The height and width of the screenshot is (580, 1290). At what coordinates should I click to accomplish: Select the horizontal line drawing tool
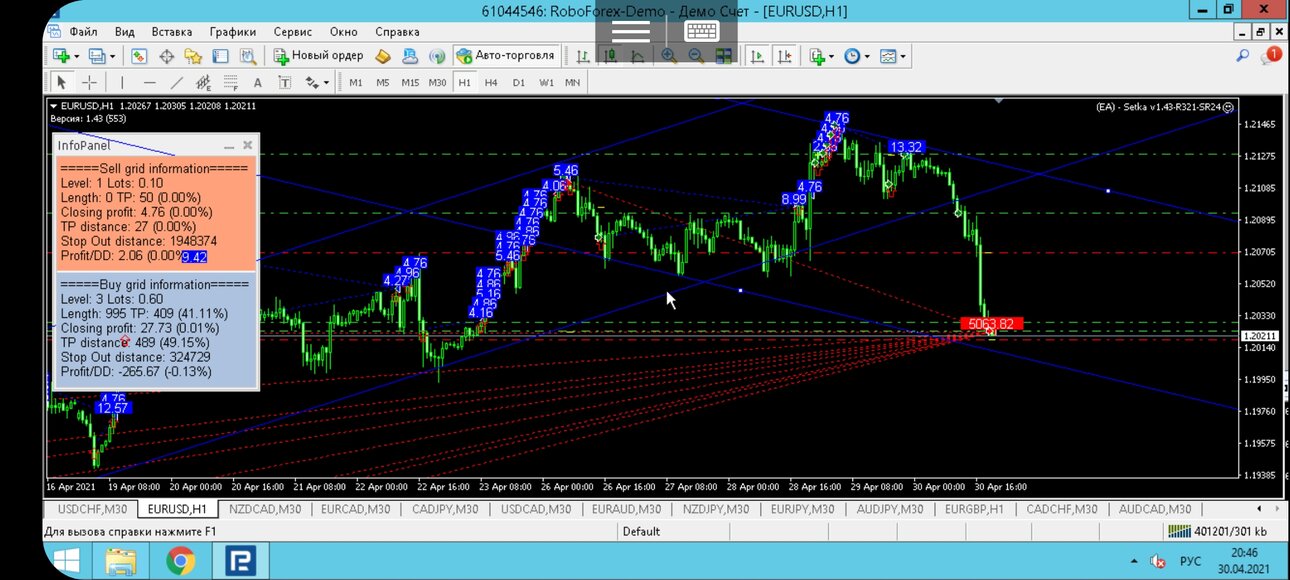[x=150, y=82]
